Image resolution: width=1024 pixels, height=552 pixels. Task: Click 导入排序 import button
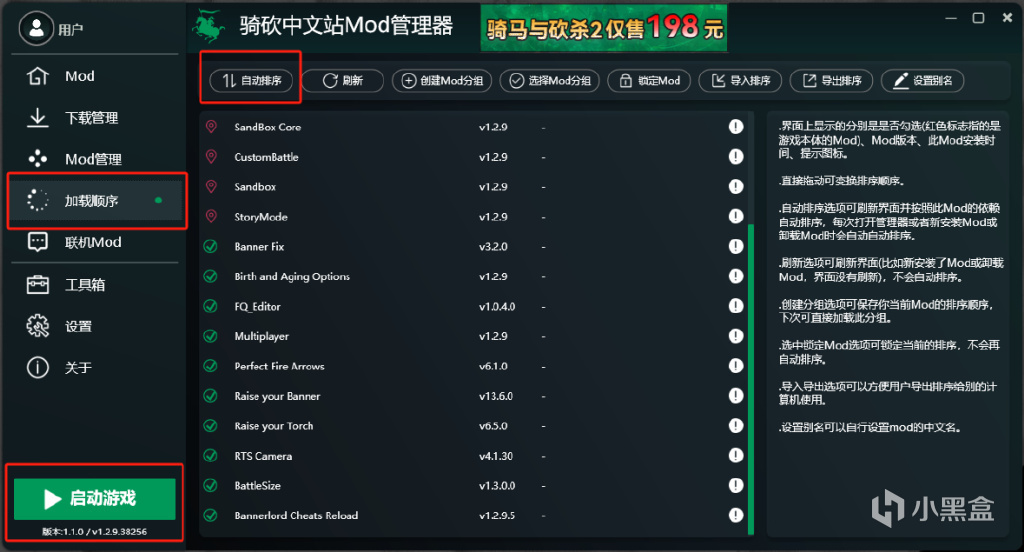740,80
